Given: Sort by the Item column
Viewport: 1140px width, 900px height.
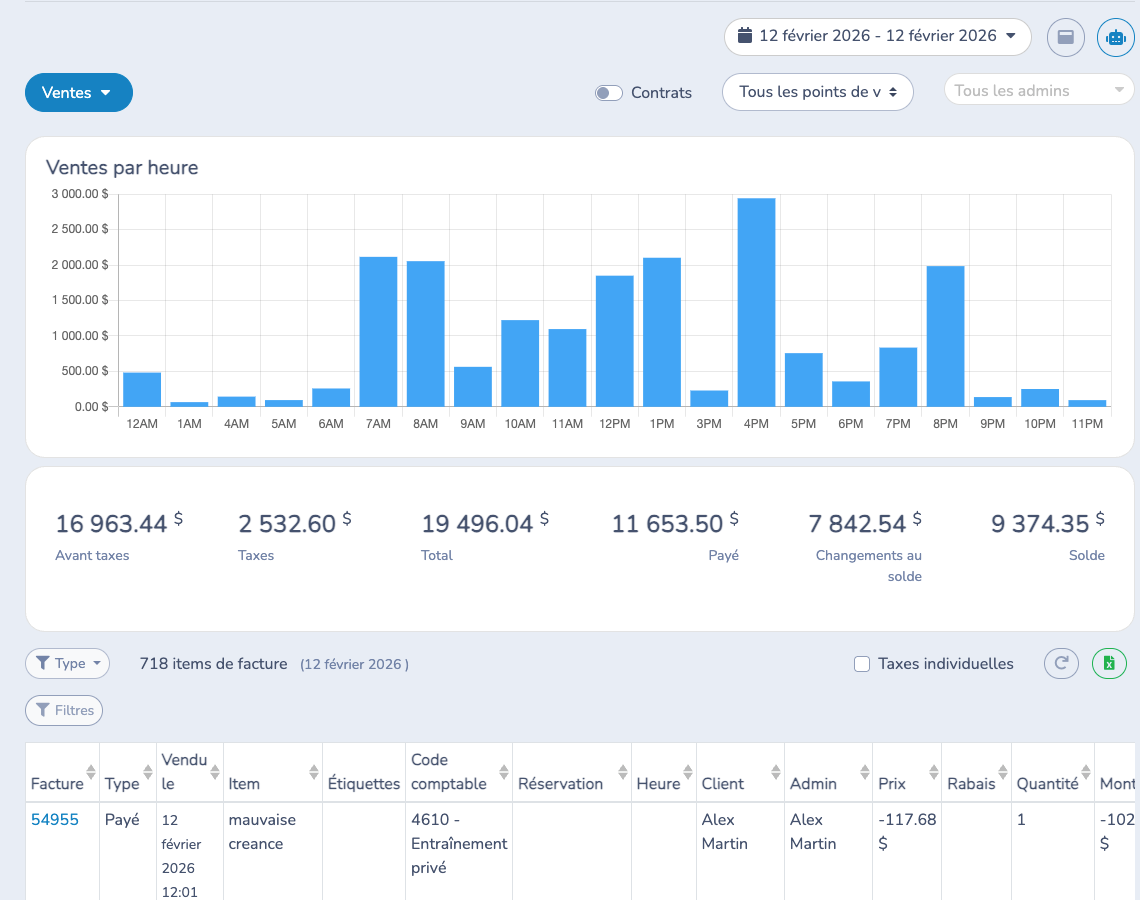Looking at the screenshot, I should point(273,772).
